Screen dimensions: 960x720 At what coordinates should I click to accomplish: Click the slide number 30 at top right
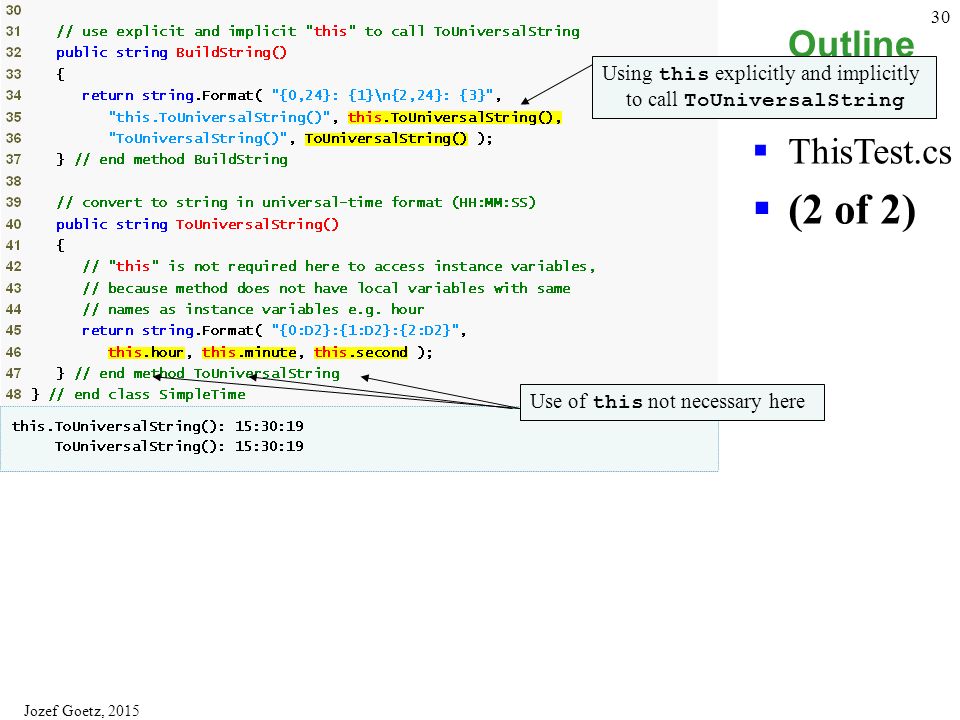pos(940,17)
